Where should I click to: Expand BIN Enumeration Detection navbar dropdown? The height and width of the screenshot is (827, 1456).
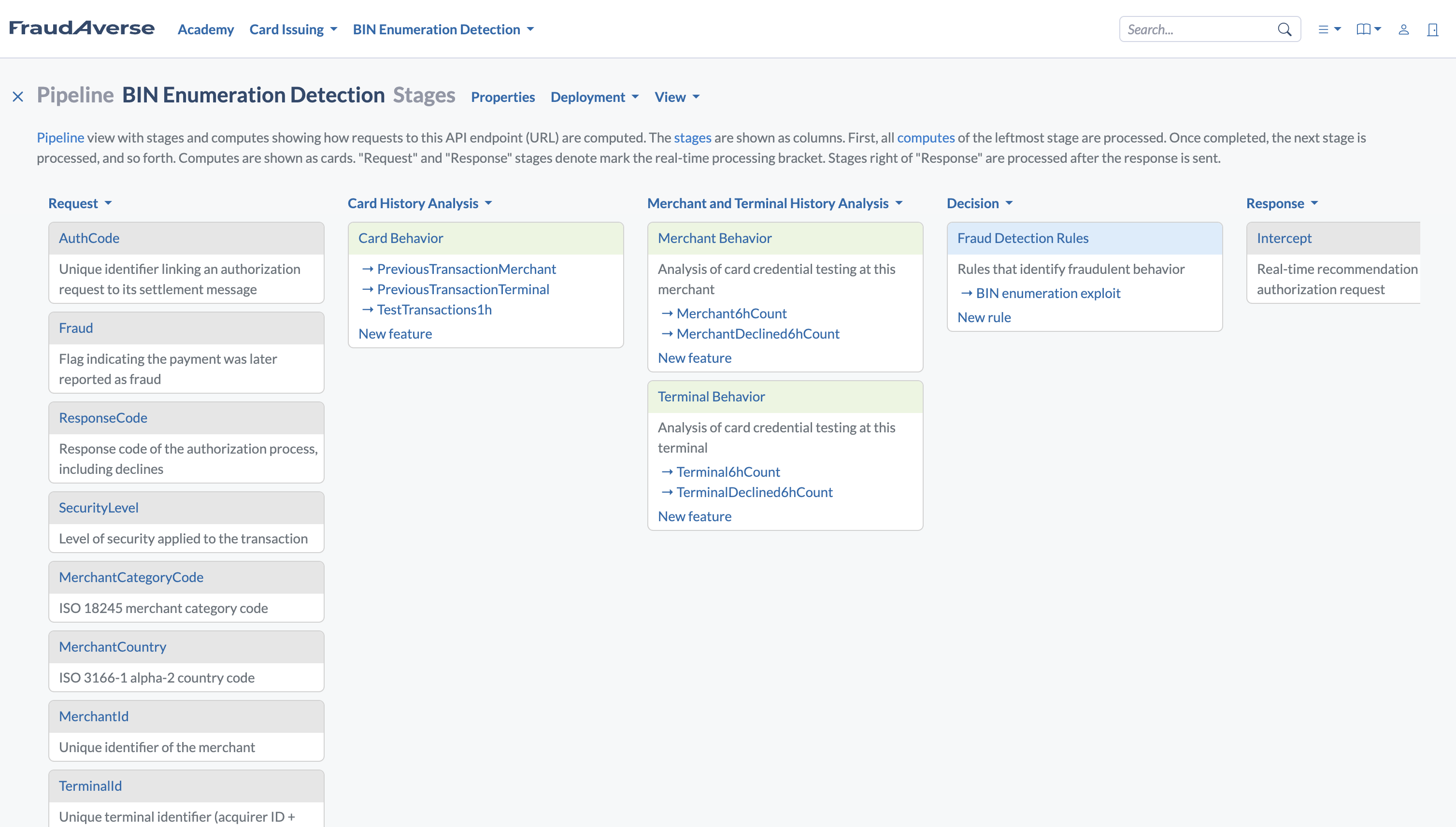[x=443, y=29]
